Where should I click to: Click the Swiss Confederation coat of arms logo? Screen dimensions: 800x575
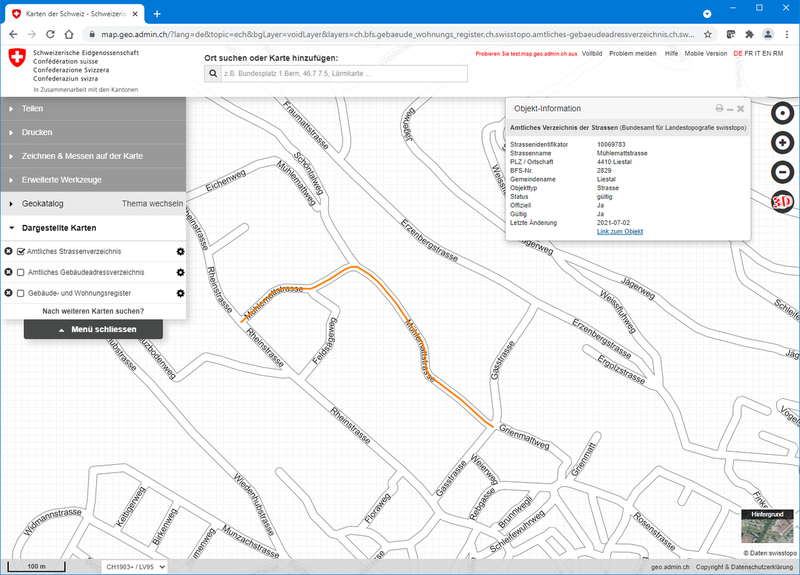[x=17, y=57]
